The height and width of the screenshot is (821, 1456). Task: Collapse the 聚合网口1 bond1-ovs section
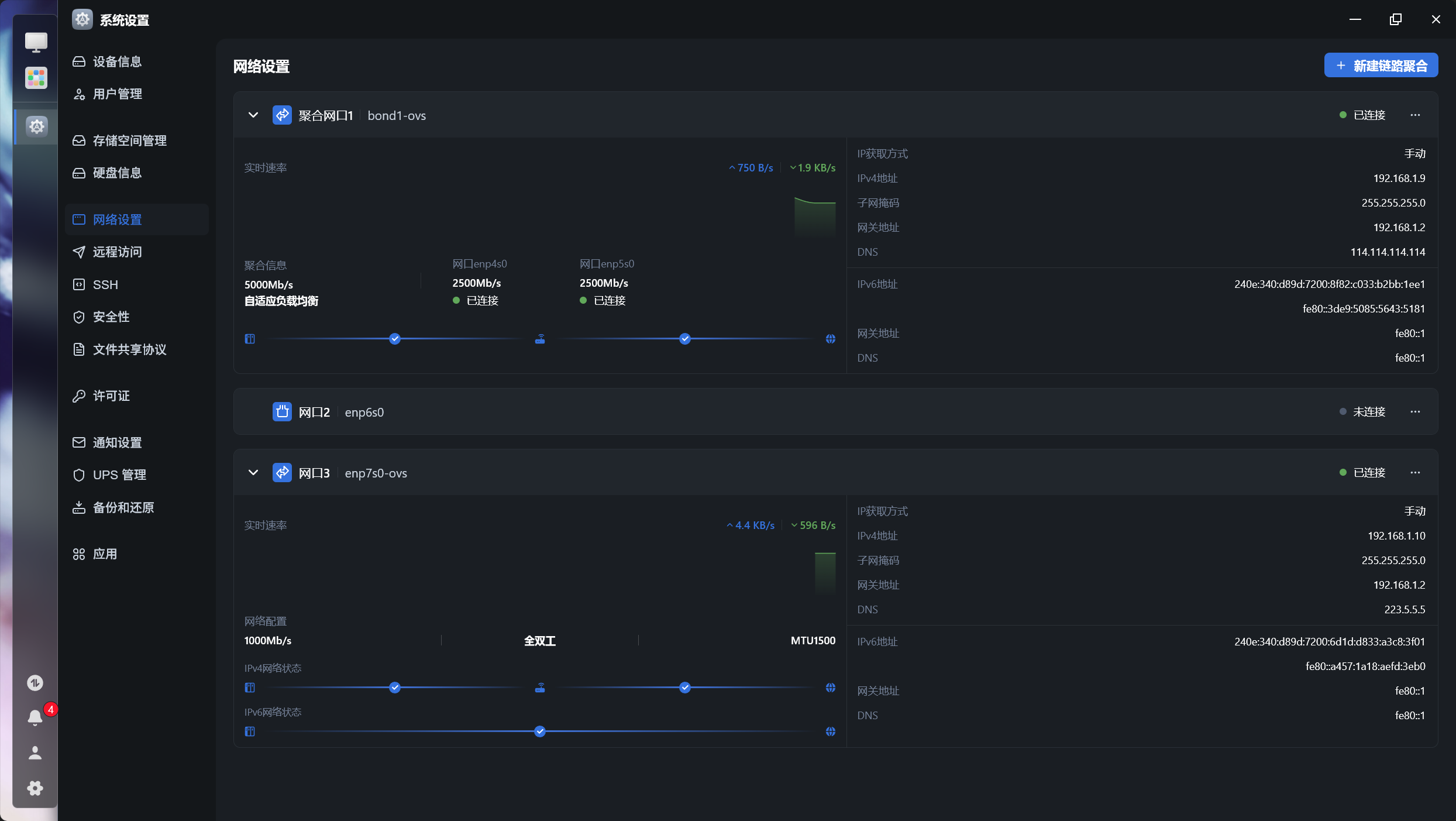click(253, 115)
